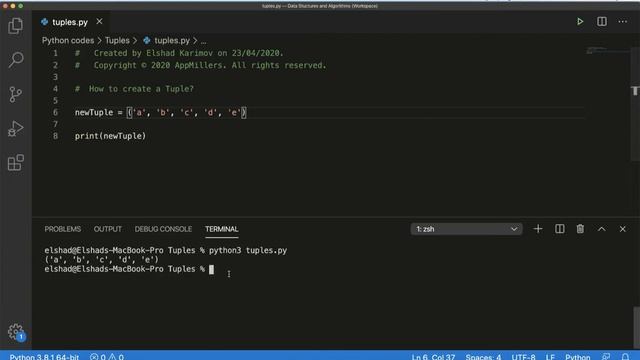Open the Manage gear menu
This screenshot has width=640, height=360.
pos(16,331)
